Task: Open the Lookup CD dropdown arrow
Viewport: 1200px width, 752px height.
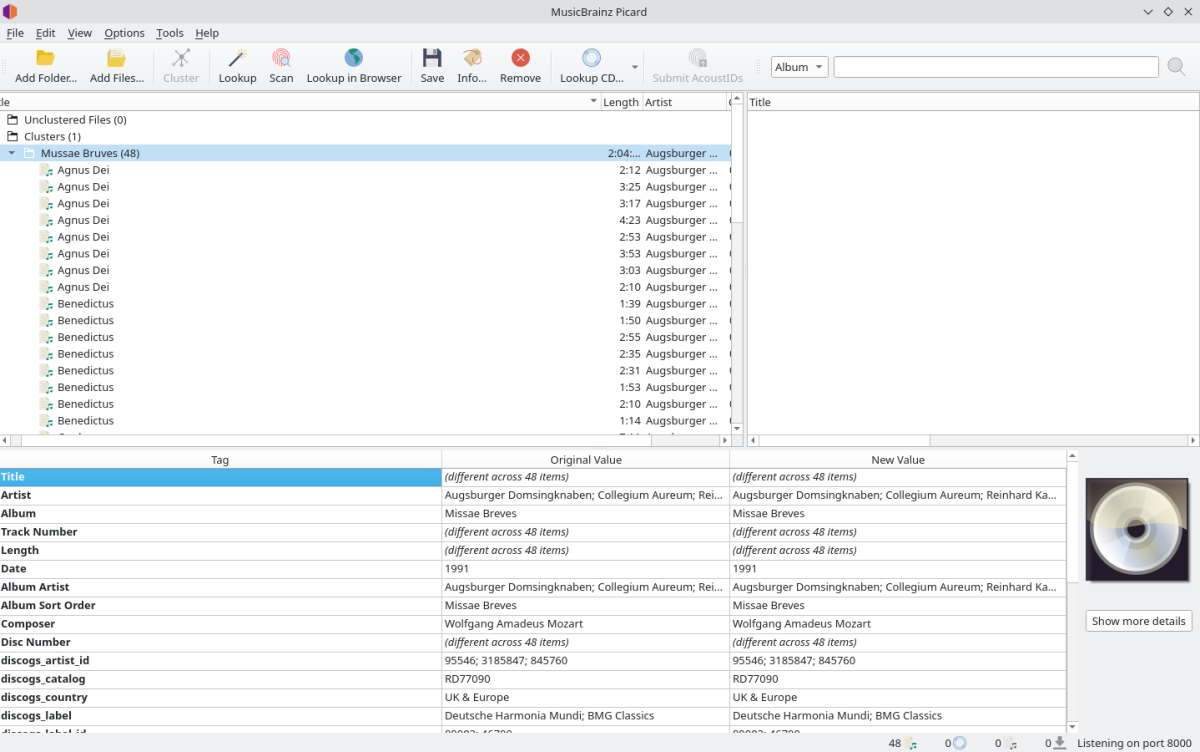Action: [635, 68]
